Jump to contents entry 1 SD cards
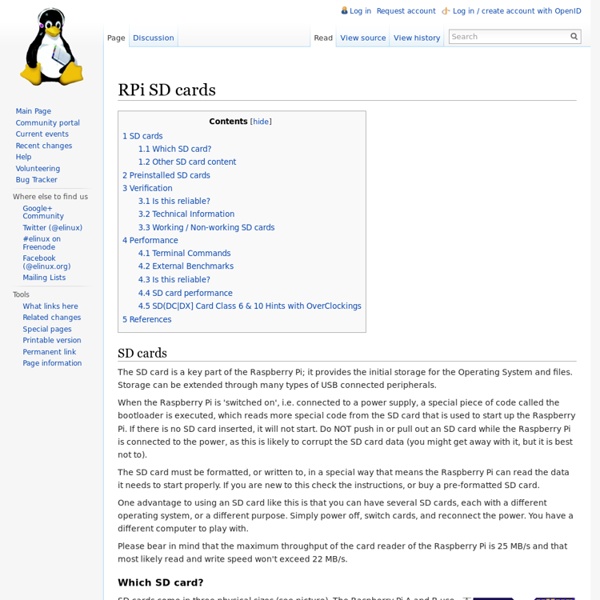Screen dimensions: 600x600 [x=142, y=136]
